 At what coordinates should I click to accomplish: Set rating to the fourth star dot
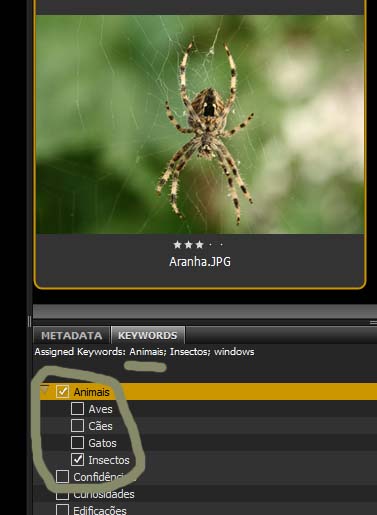[x=210, y=245]
